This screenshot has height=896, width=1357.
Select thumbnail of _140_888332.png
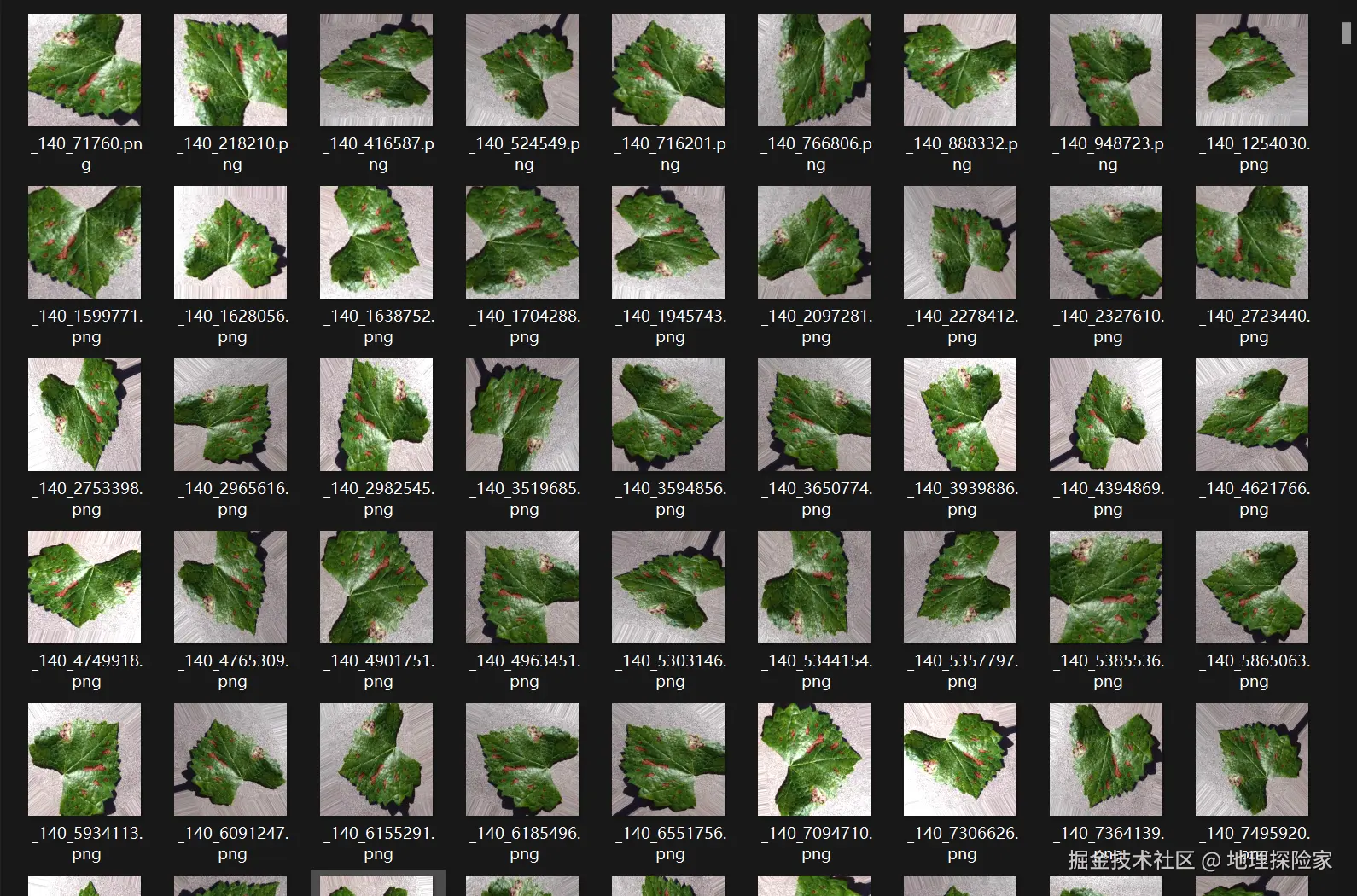tap(960, 70)
